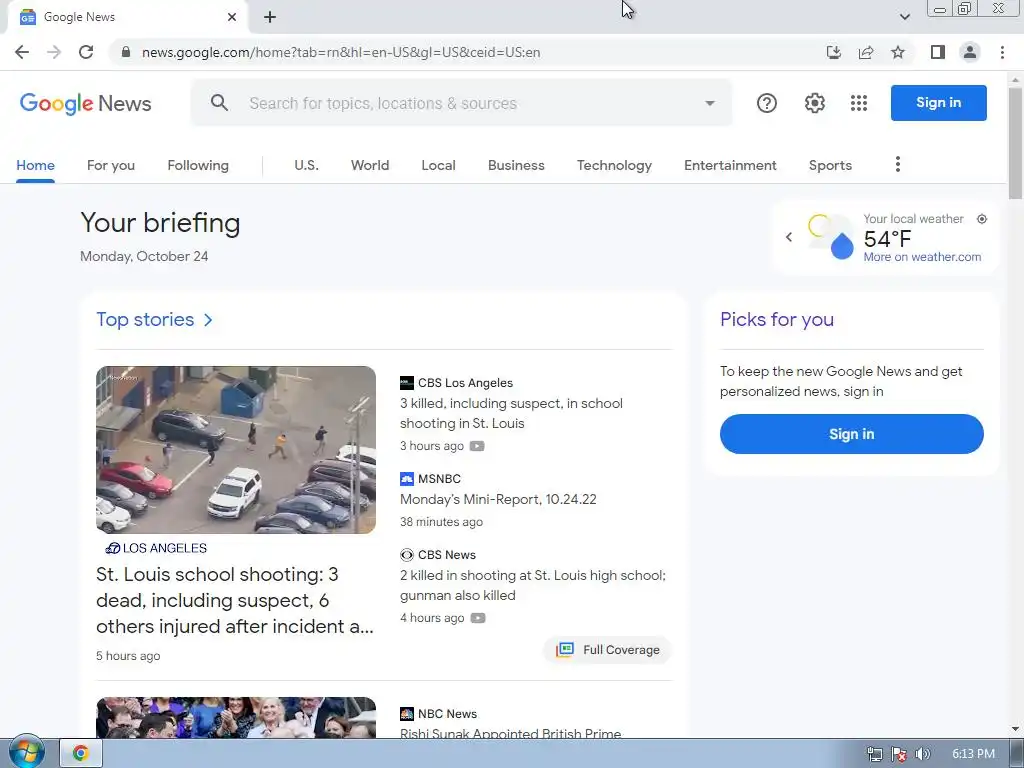The height and width of the screenshot is (768, 1024).
Task: Open the Full Coverage button
Action: click(607, 650)
